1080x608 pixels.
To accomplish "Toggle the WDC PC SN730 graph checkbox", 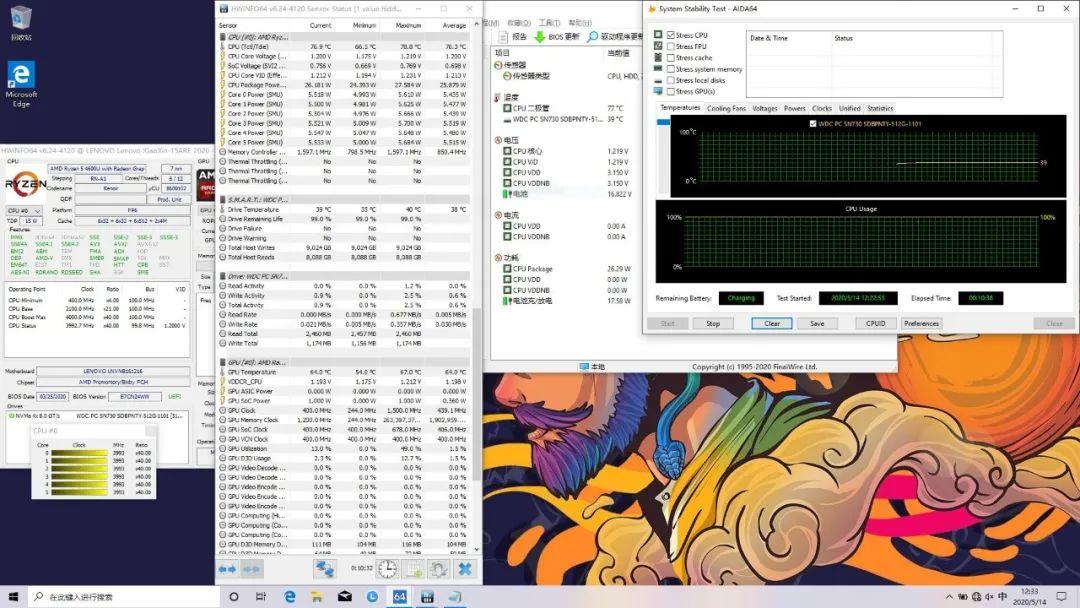I will 813,124.
